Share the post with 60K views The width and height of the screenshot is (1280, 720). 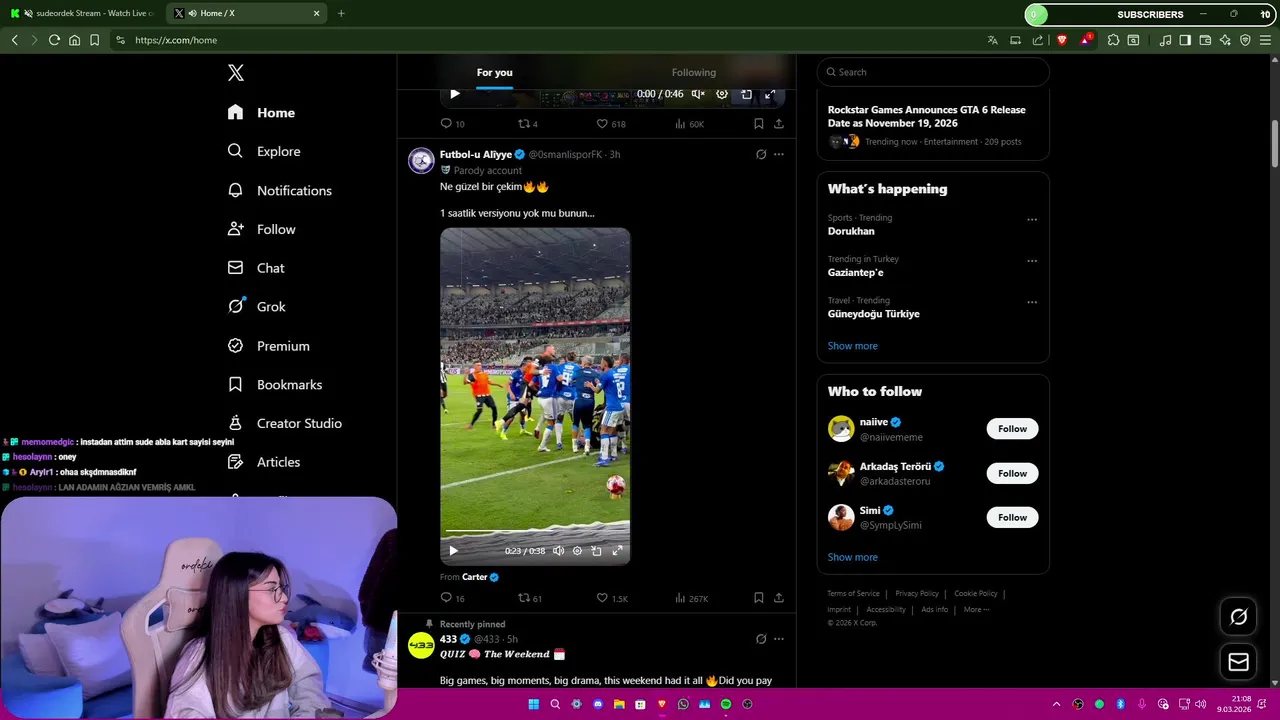[x=778, y=124]
